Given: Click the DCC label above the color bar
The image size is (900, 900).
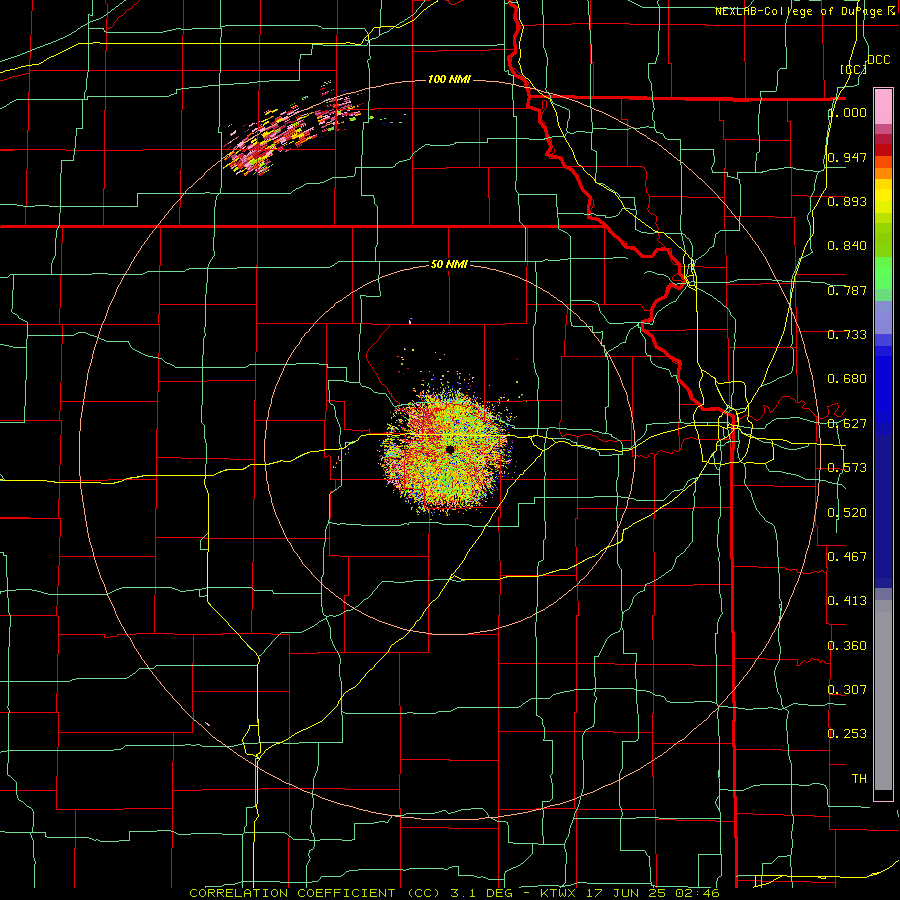Looking at the screenshot, I should click(878, 60).
